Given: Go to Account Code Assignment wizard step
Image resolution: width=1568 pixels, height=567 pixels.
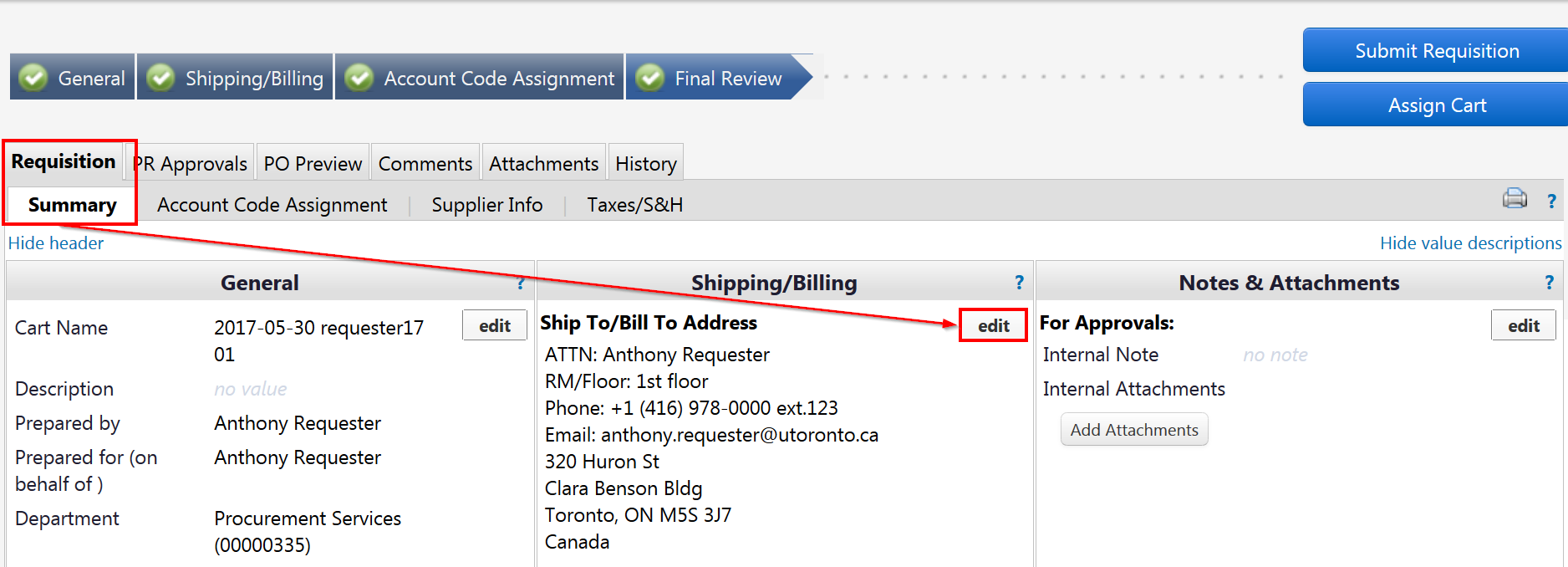Looking at the screenshot, I should pos(480,78).
